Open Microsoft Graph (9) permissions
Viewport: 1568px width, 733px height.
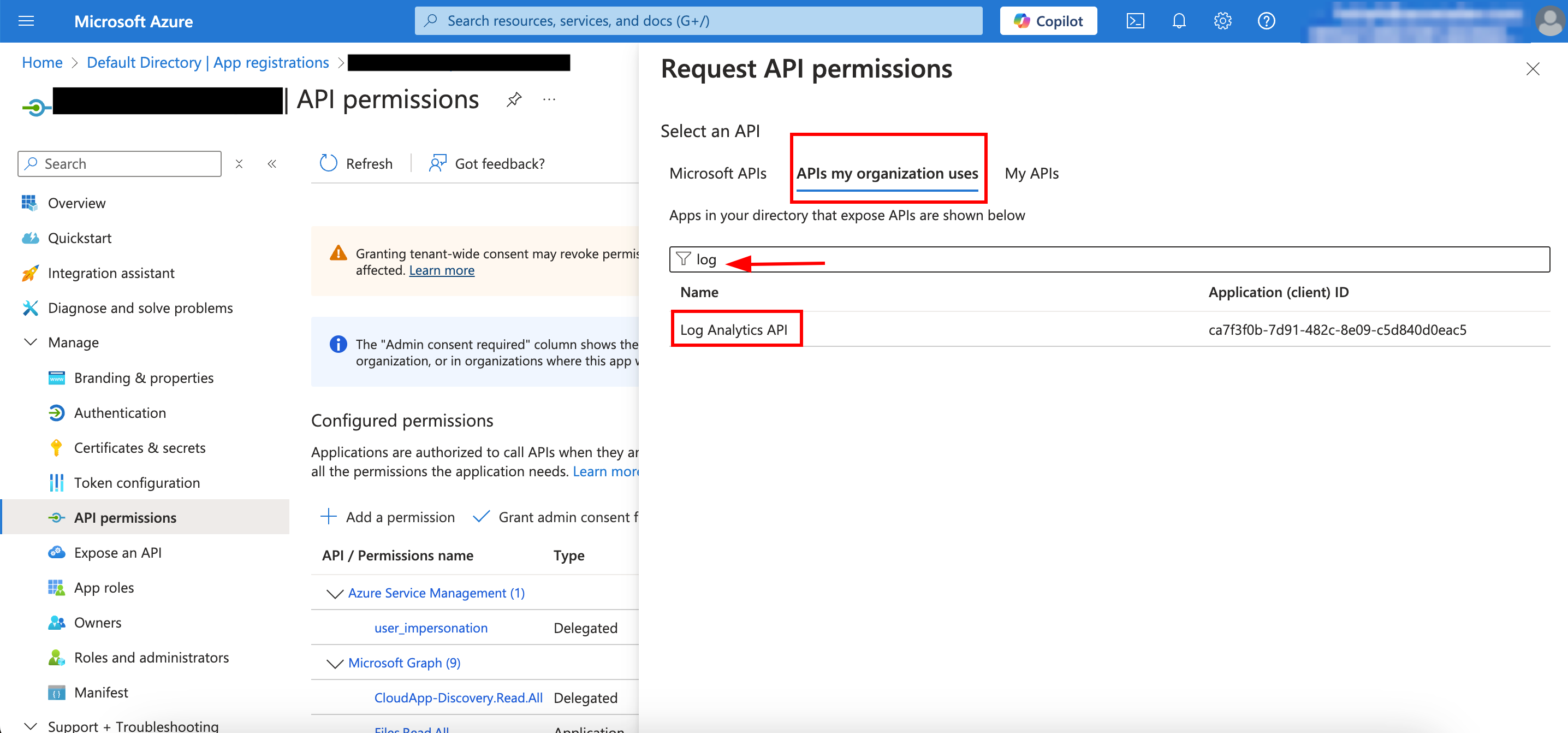pyautogui.click(x=404, y=663)
